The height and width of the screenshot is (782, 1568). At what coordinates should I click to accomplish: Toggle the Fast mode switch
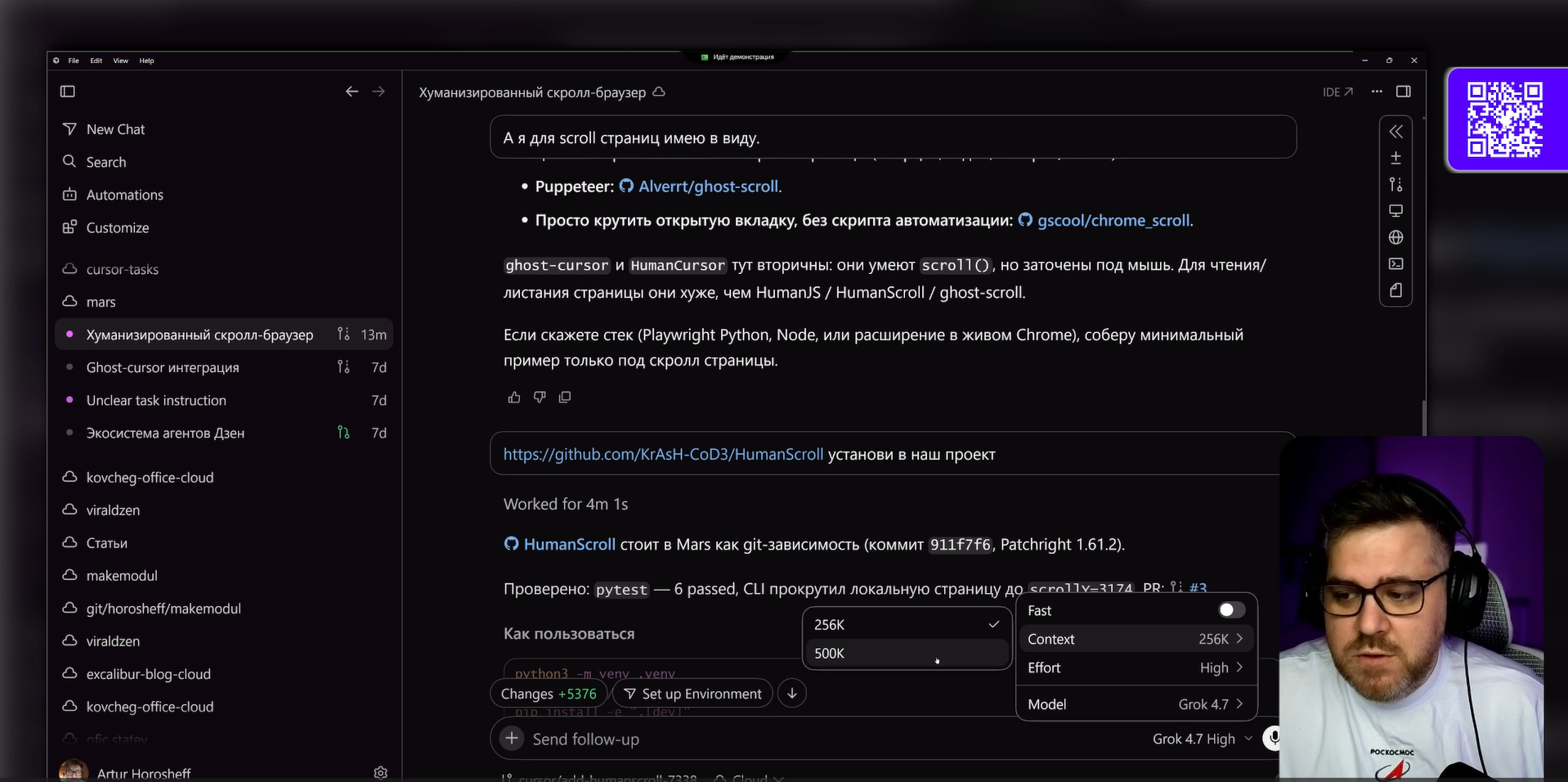click(1231, 610)
